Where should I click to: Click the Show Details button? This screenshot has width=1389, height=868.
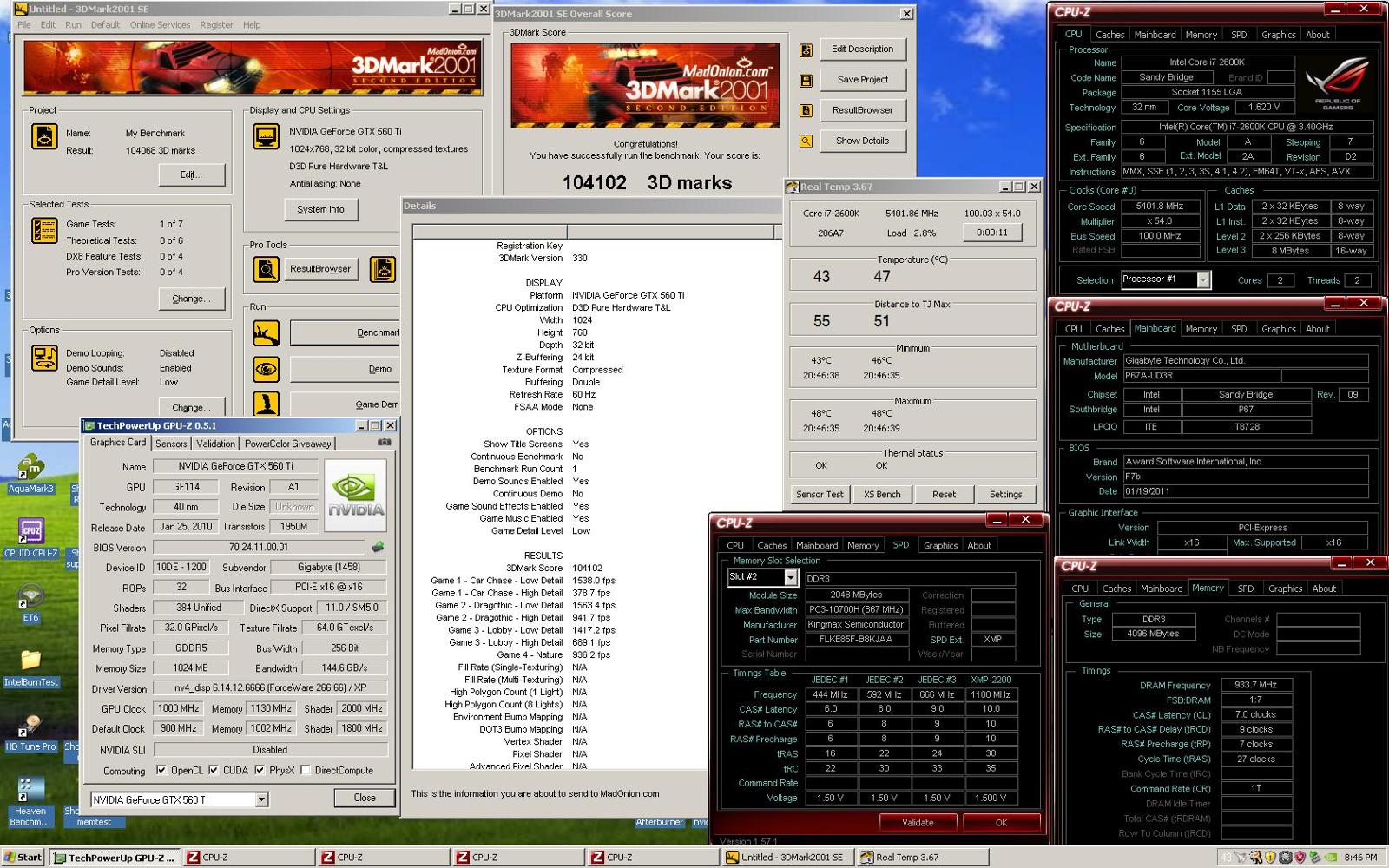tap(862, 141)
